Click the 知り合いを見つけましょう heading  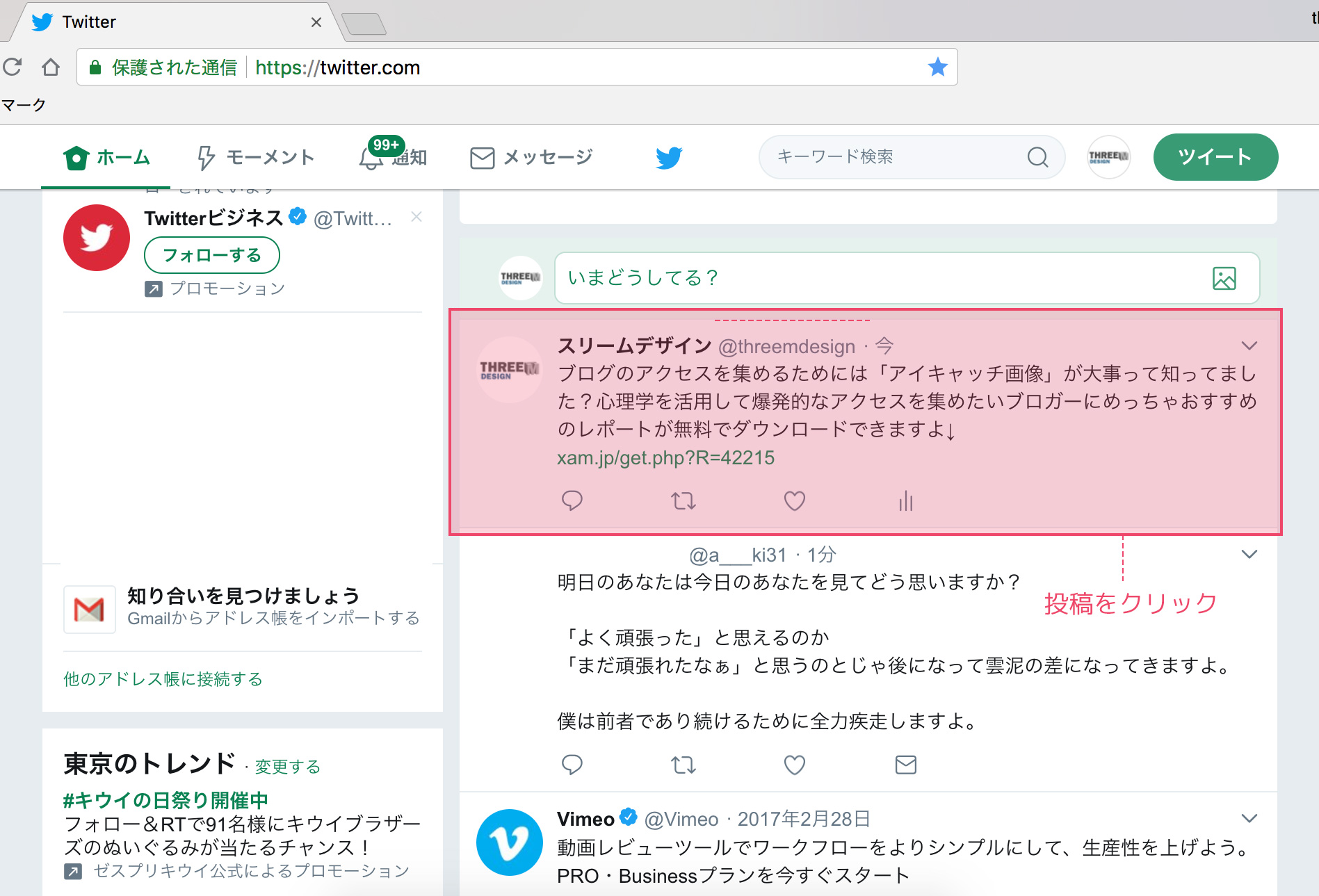[243, 596]
